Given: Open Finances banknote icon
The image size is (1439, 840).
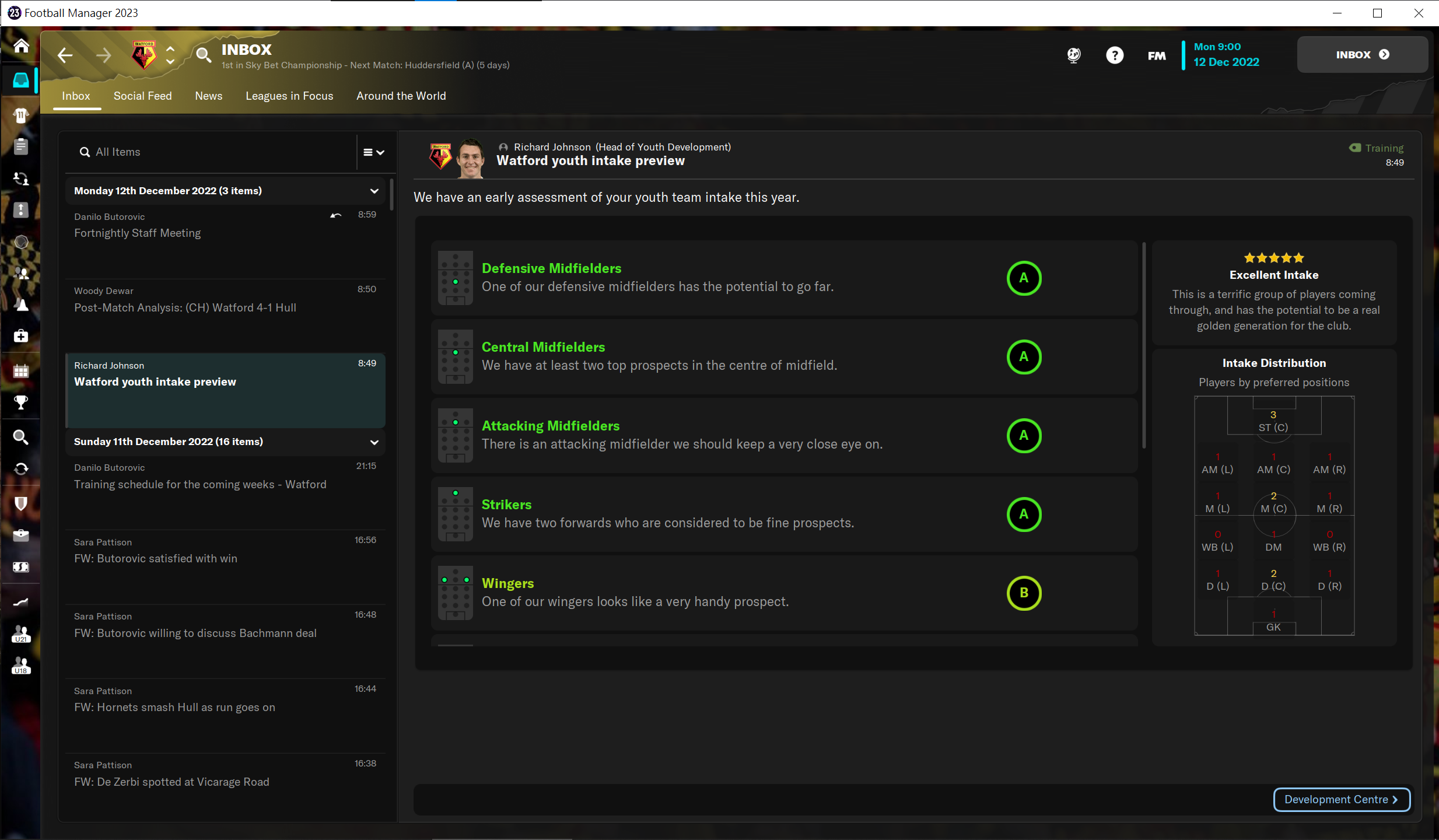Looking at the screenshot, I should (21, 566).
